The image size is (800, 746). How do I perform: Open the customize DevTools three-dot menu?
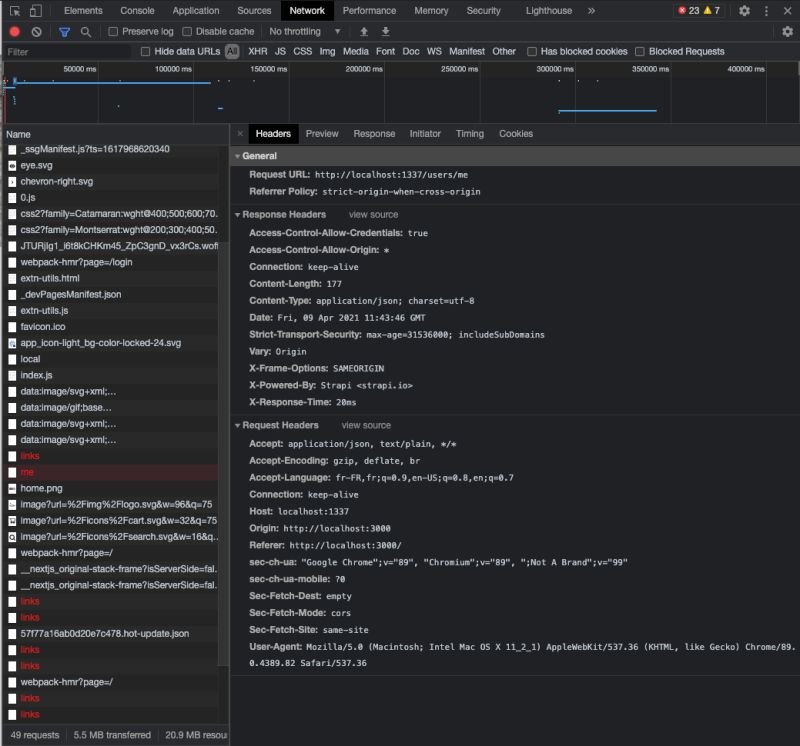pyautogui.click(x=768, y=11)
